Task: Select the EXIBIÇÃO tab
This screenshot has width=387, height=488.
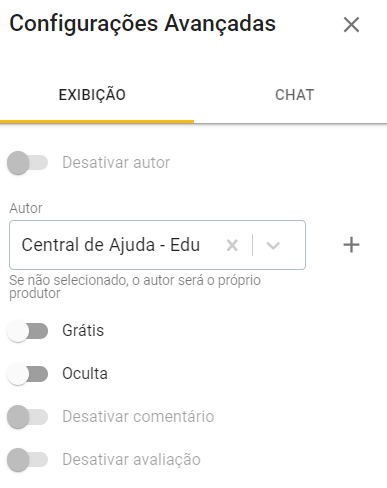Action: pyautogui.click(x=92, y=95)
